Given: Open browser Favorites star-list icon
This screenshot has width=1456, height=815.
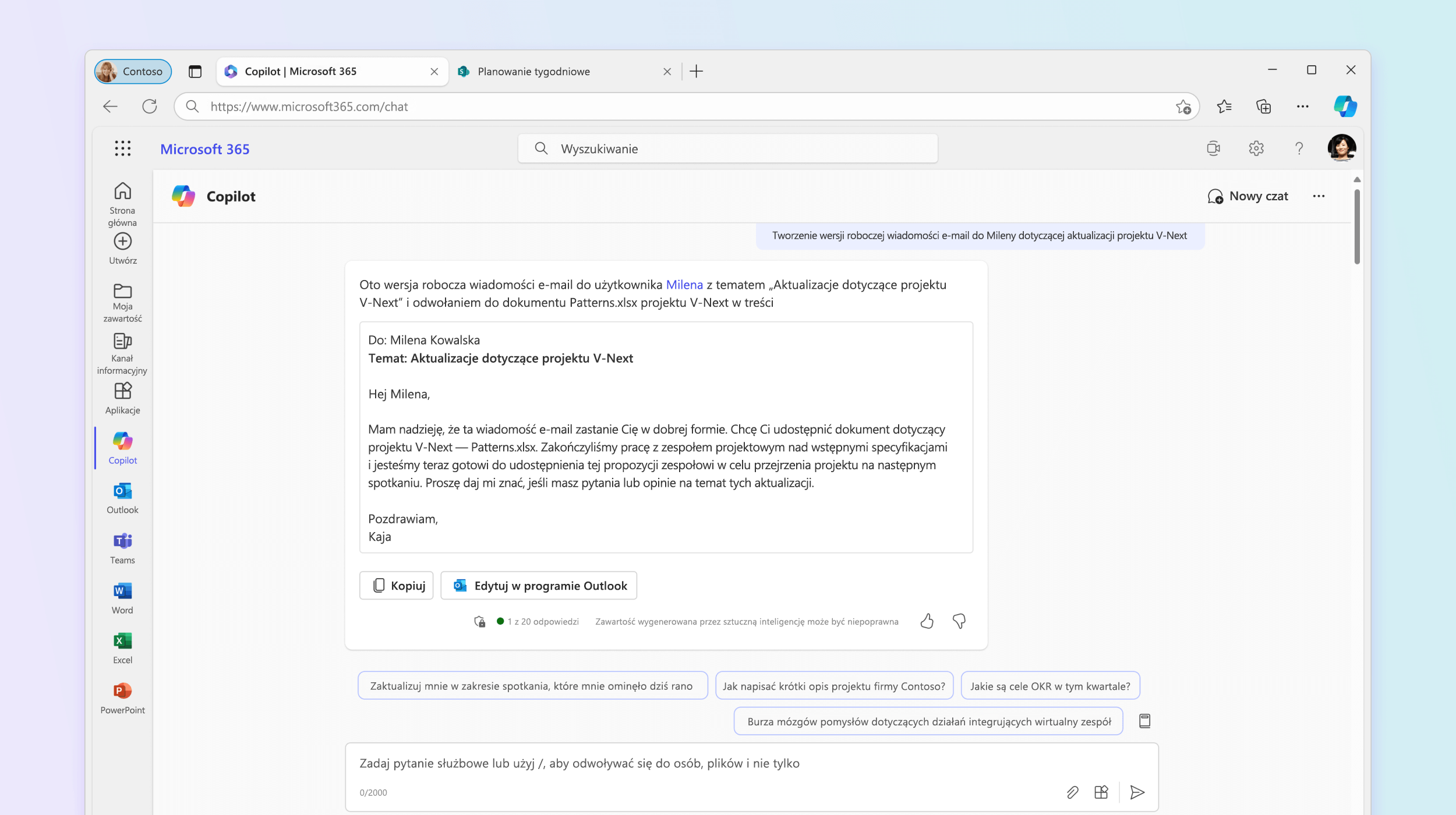Looking at the screenshot, I should pyautogui.click(x=1224, y=107).
